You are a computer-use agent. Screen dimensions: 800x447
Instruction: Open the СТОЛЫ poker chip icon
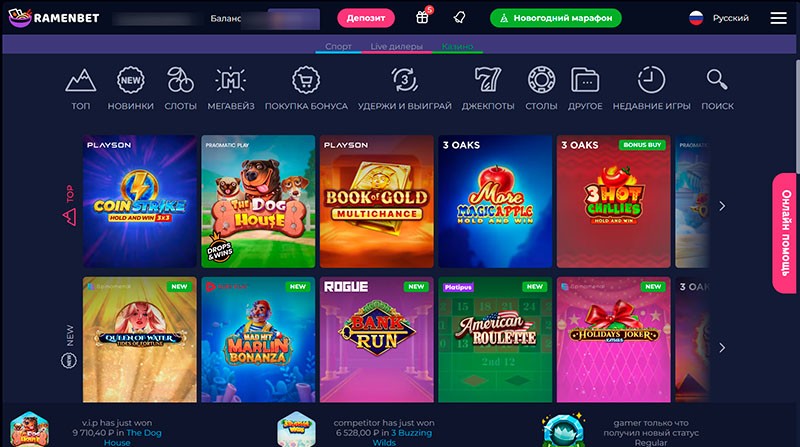541,80
